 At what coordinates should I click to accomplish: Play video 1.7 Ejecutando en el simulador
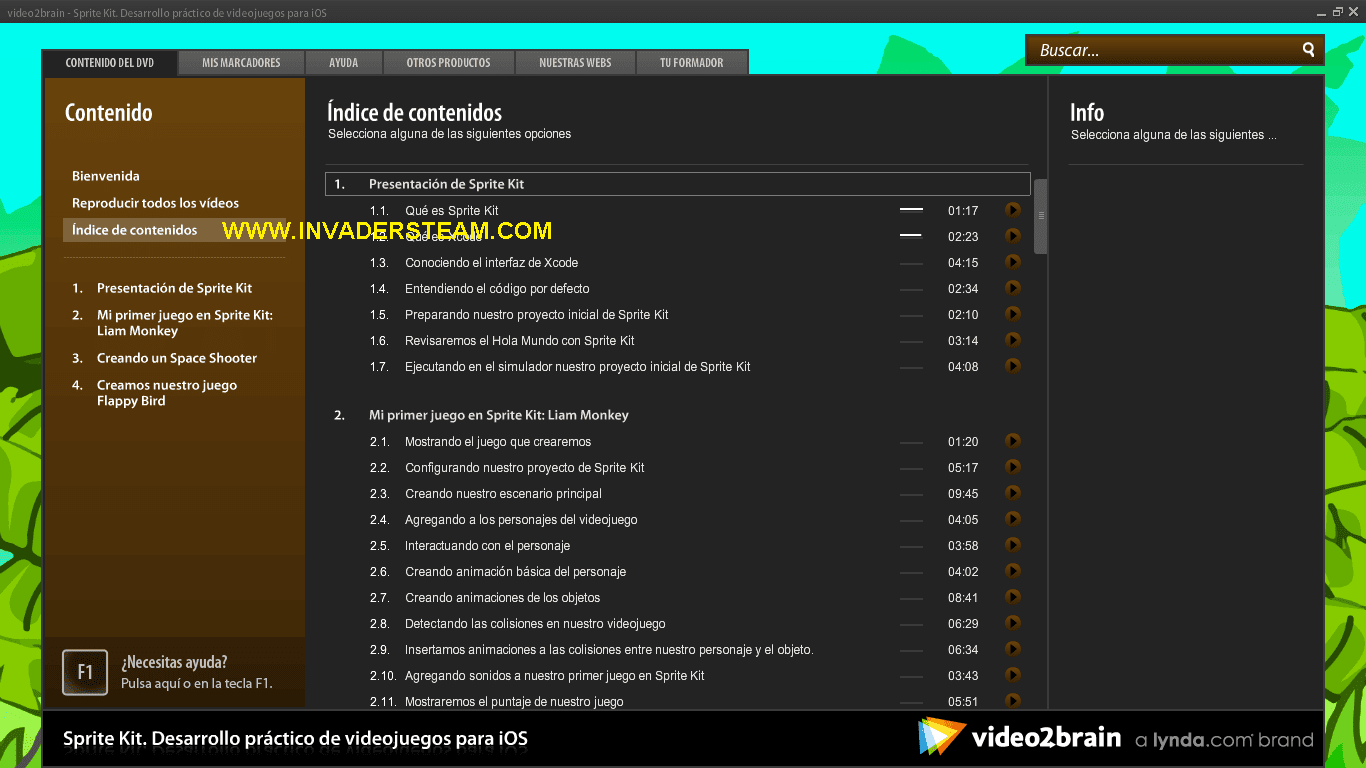[x=1013, y=366]
